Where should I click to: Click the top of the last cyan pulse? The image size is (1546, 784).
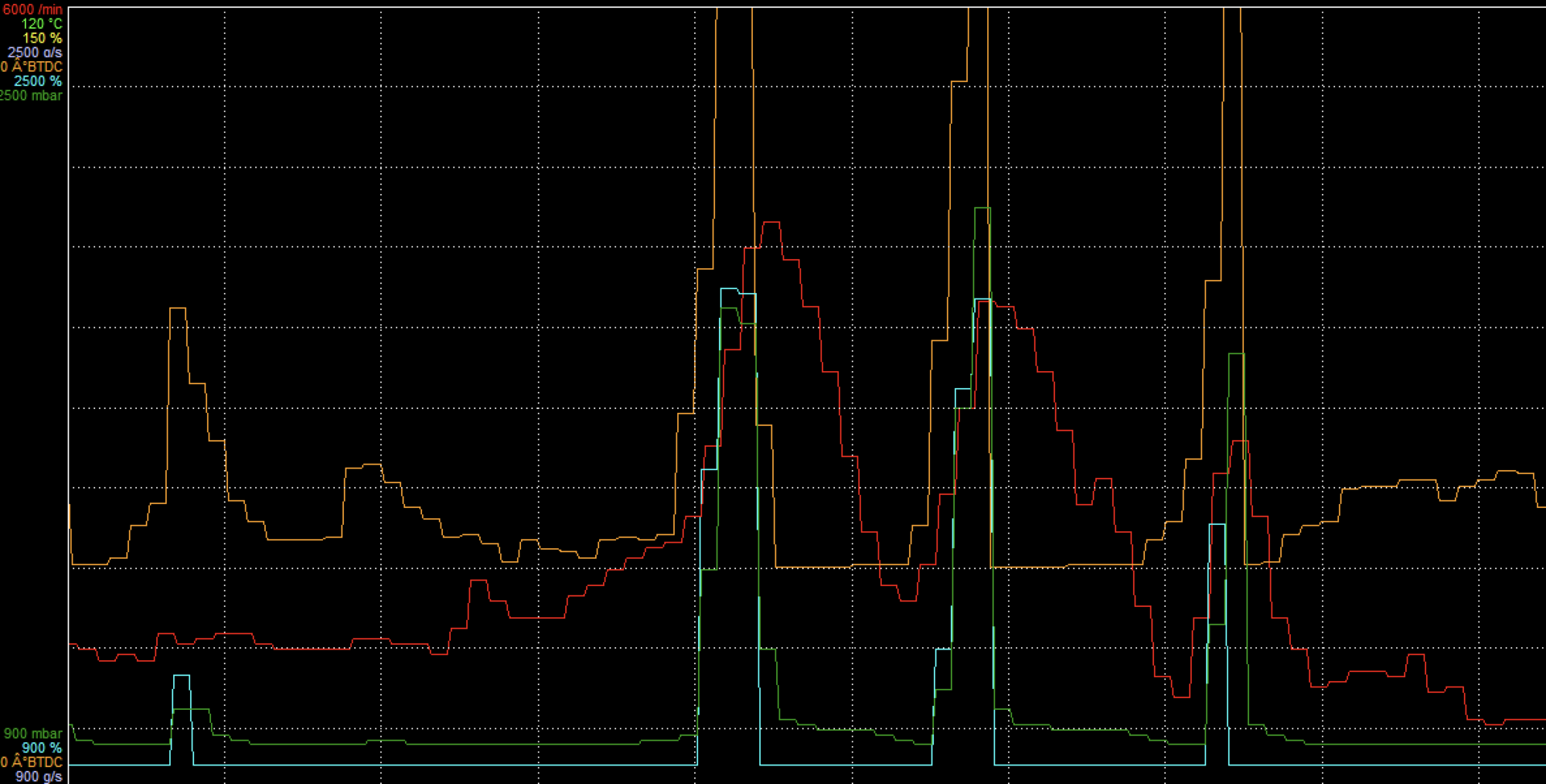tap(1217, 525)
